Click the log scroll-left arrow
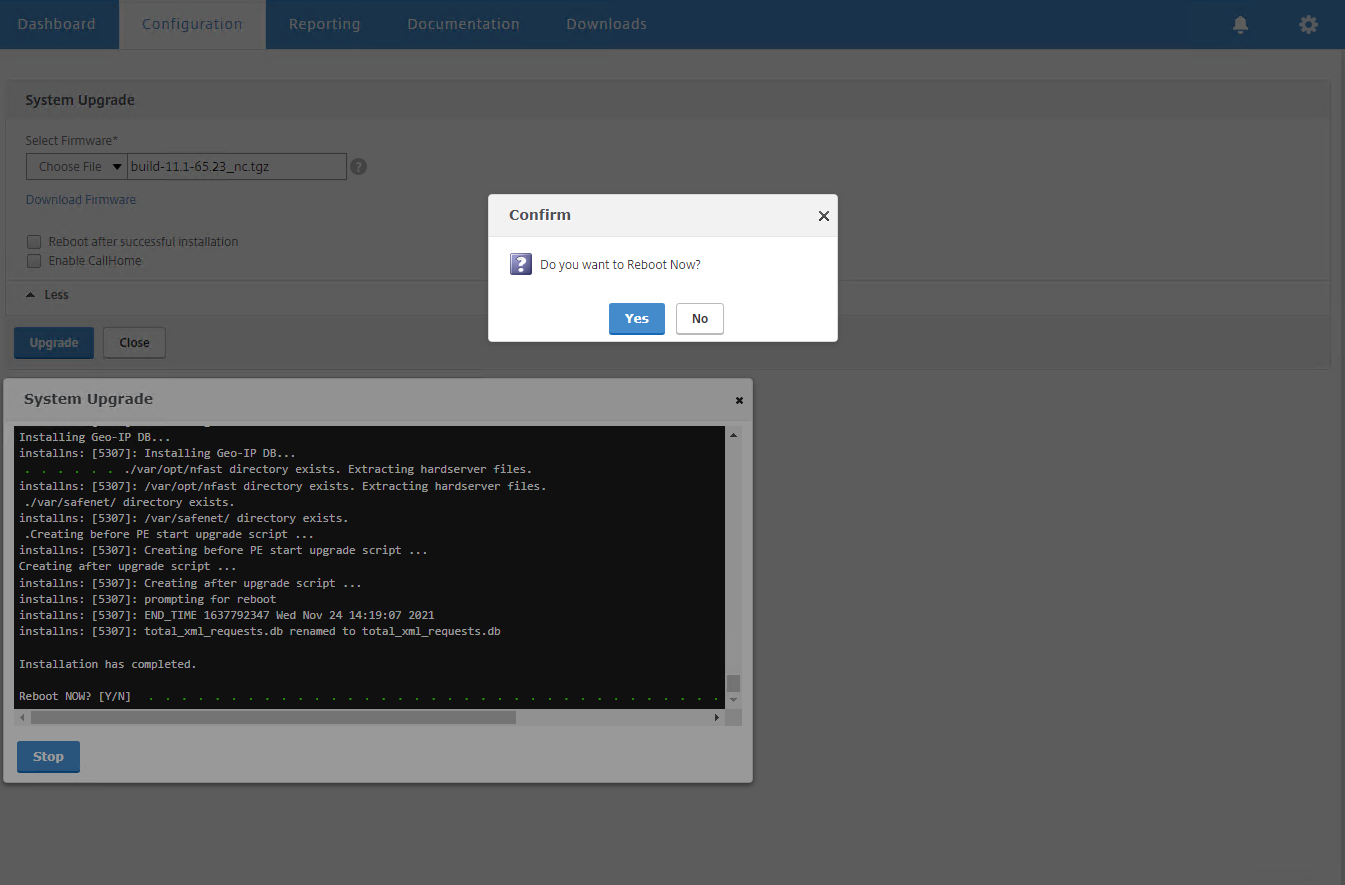 (22, 718)
